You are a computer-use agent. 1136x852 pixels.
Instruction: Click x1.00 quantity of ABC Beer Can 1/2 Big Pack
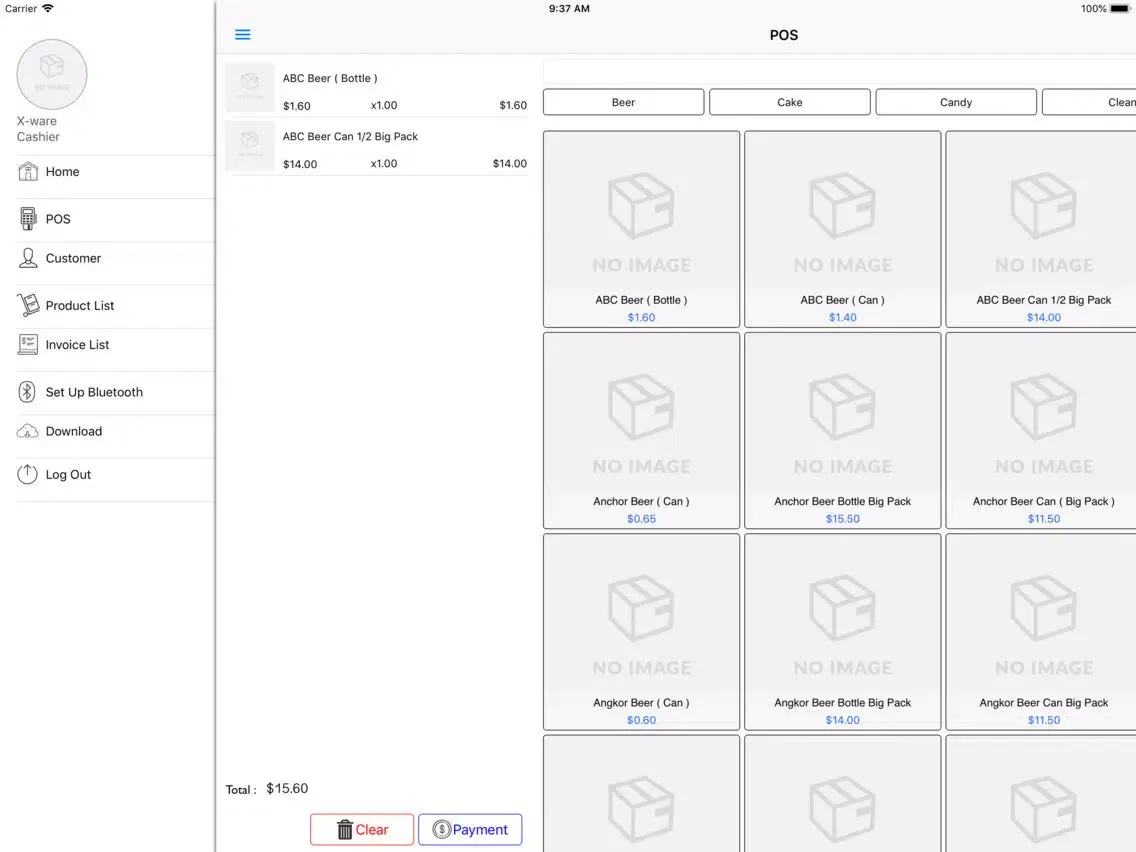tap(384, 164)
